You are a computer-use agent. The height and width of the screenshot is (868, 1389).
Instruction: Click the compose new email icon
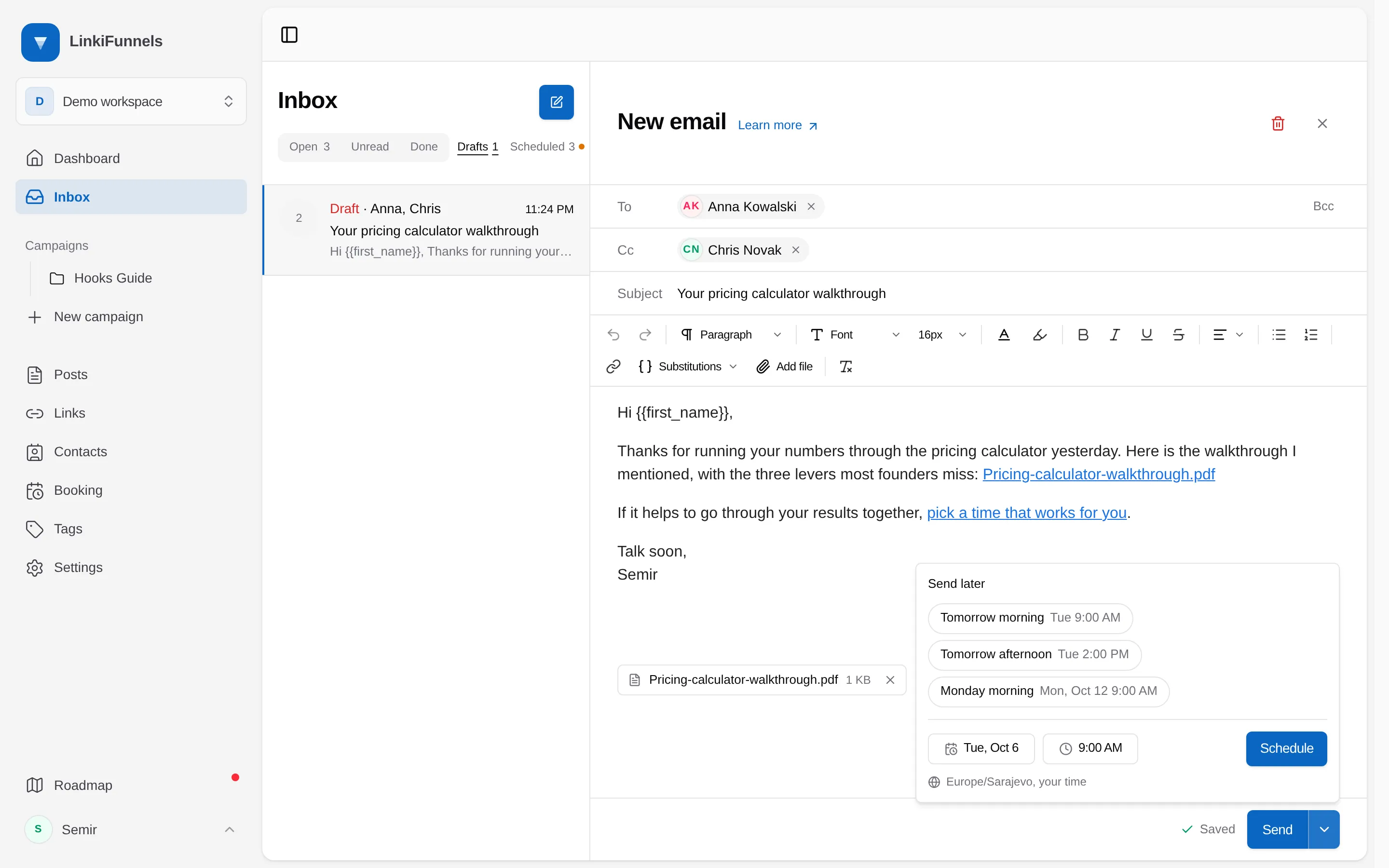point(556,102)
